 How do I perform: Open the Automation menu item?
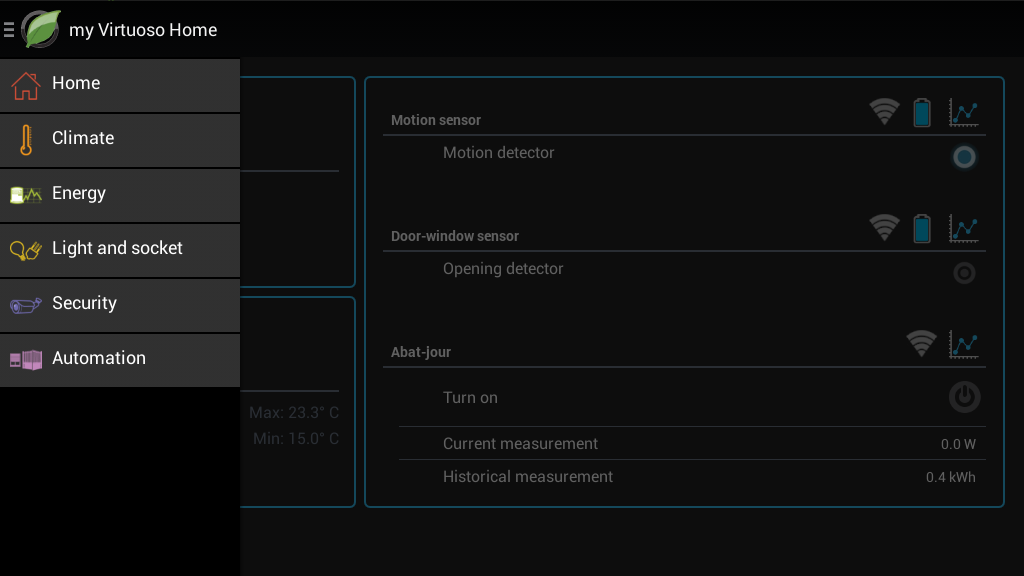pyautogui.click(x=120, y=360)
